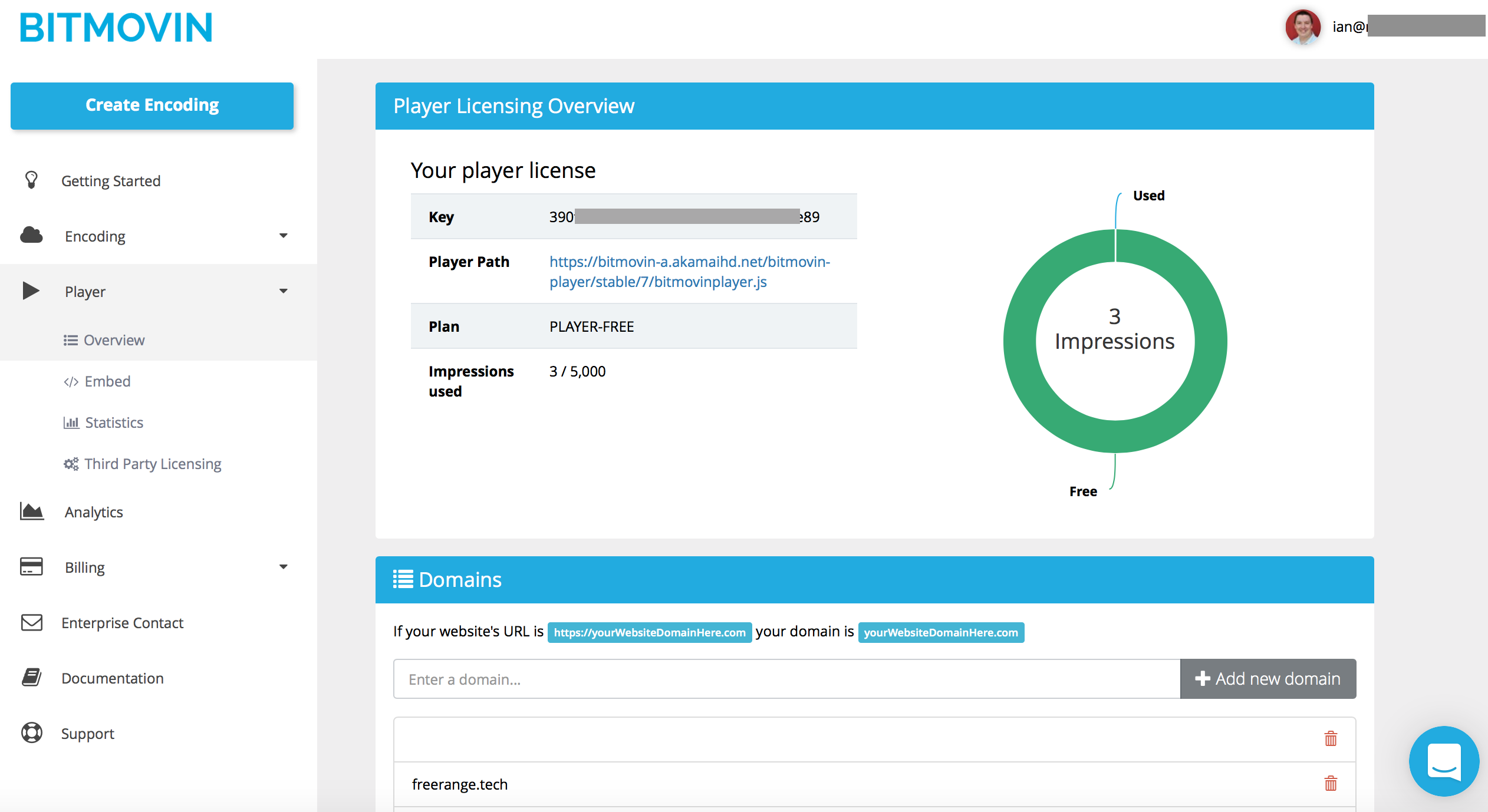Expand the Billing section chevron
The image size is (1488, 812).
coord(284,566)
